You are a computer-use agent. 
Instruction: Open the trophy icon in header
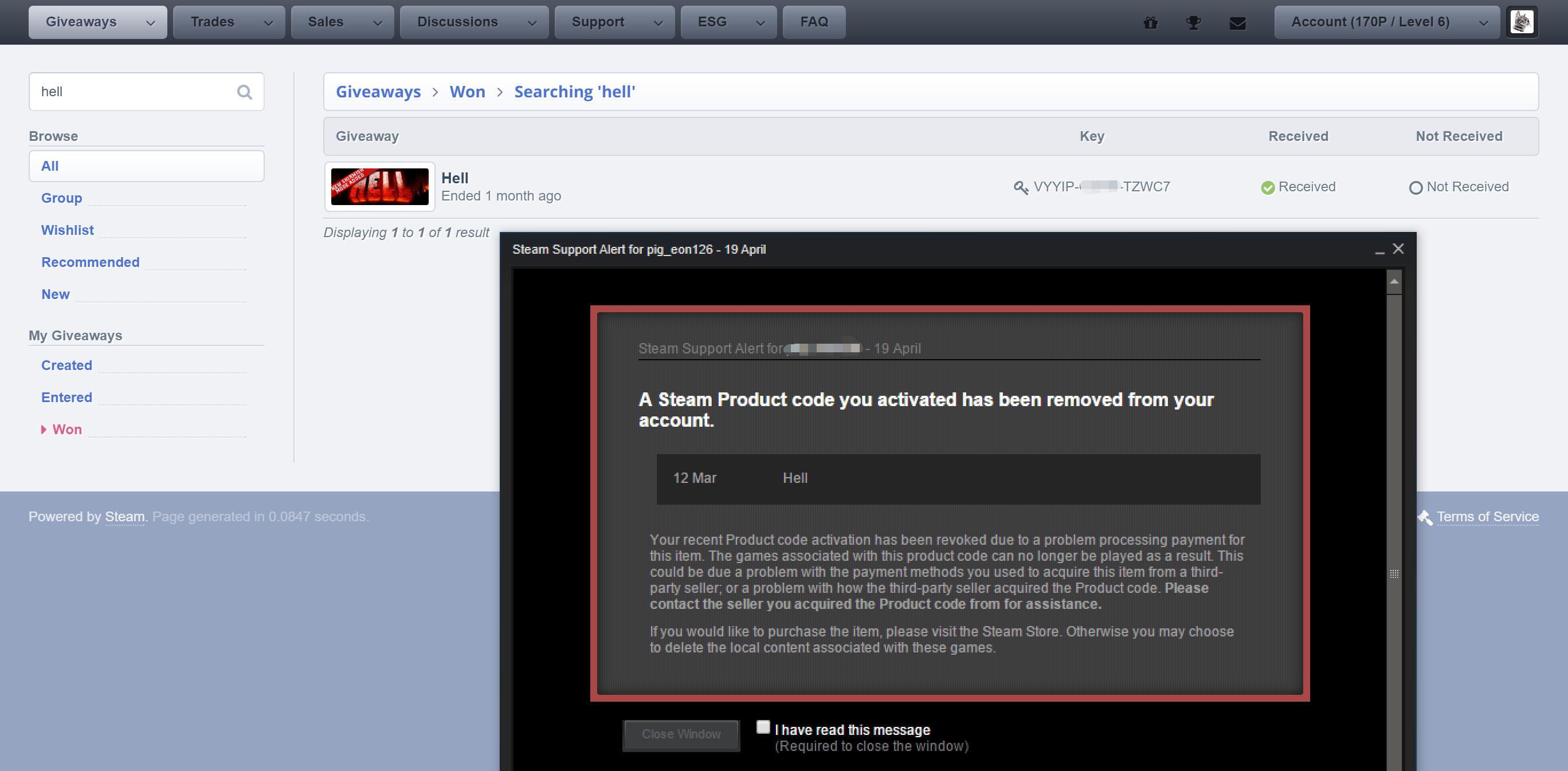[1193, 23]
